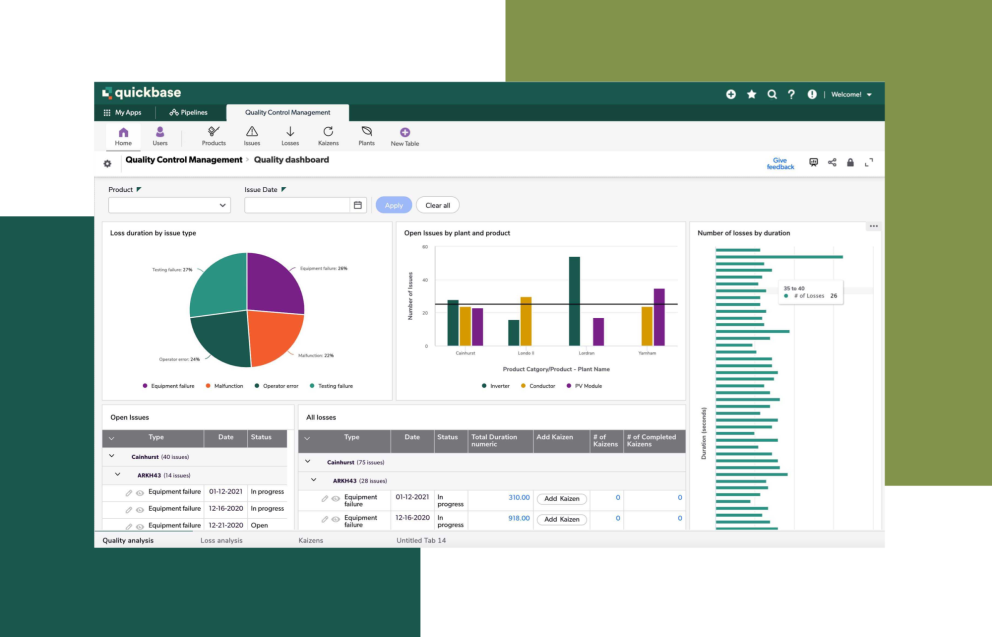Expand the Welcome! account menu
This screenshot has width=992, height=637.
click(x=851, y=94)
